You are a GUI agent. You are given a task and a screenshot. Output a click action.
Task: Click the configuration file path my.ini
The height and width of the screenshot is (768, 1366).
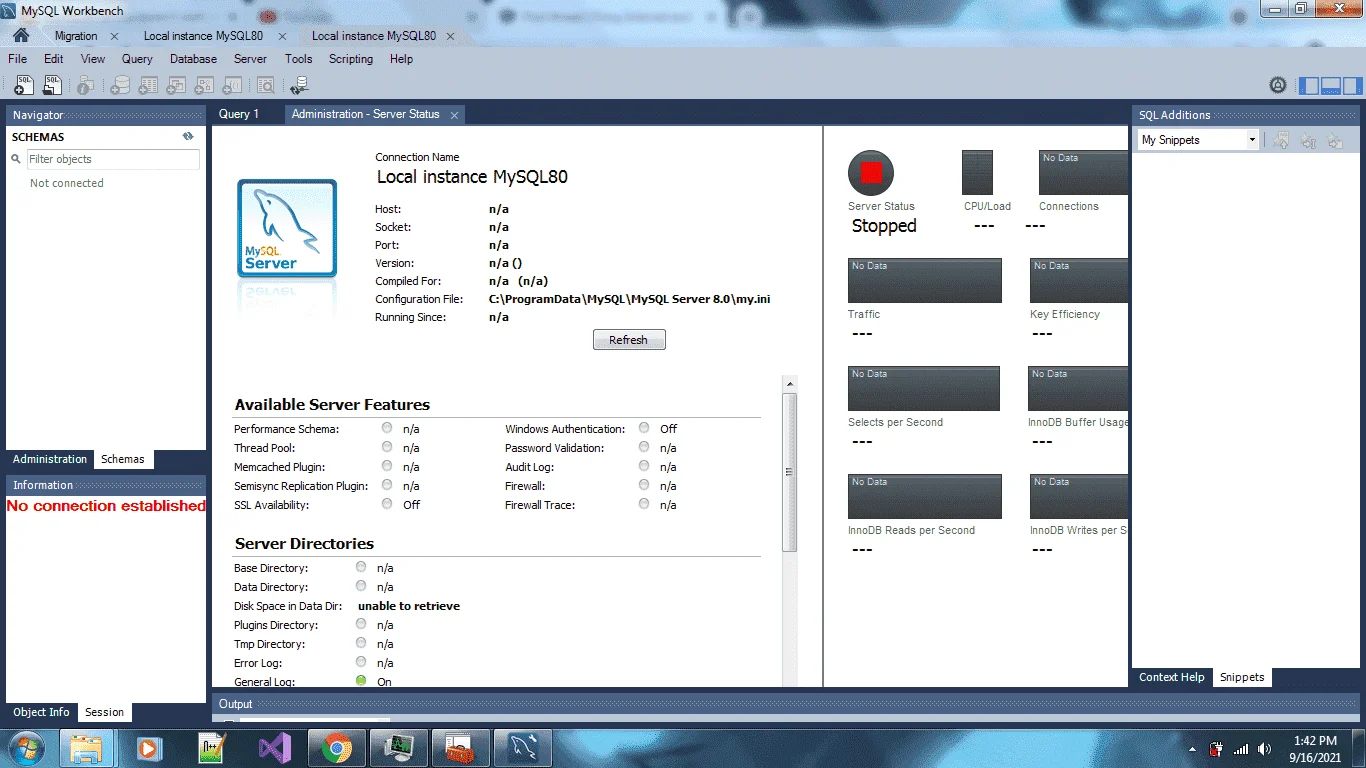630,299
